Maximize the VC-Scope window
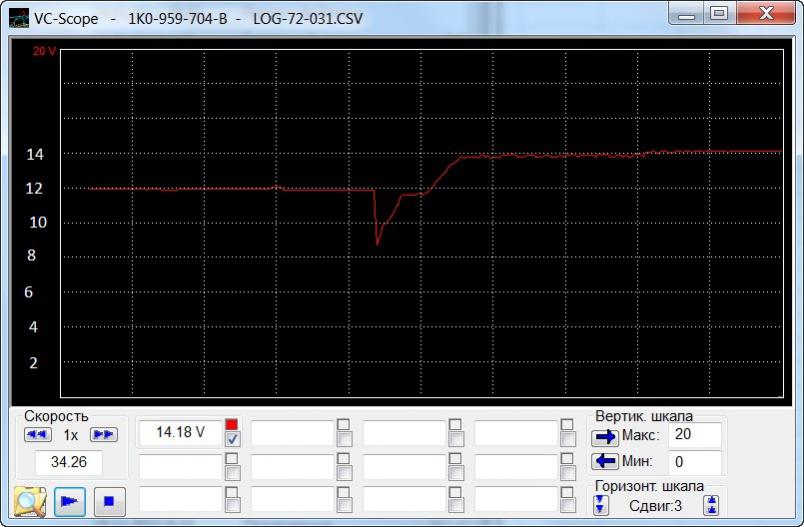The height and width of the screenshot is (527, 804). pos(719,13)
